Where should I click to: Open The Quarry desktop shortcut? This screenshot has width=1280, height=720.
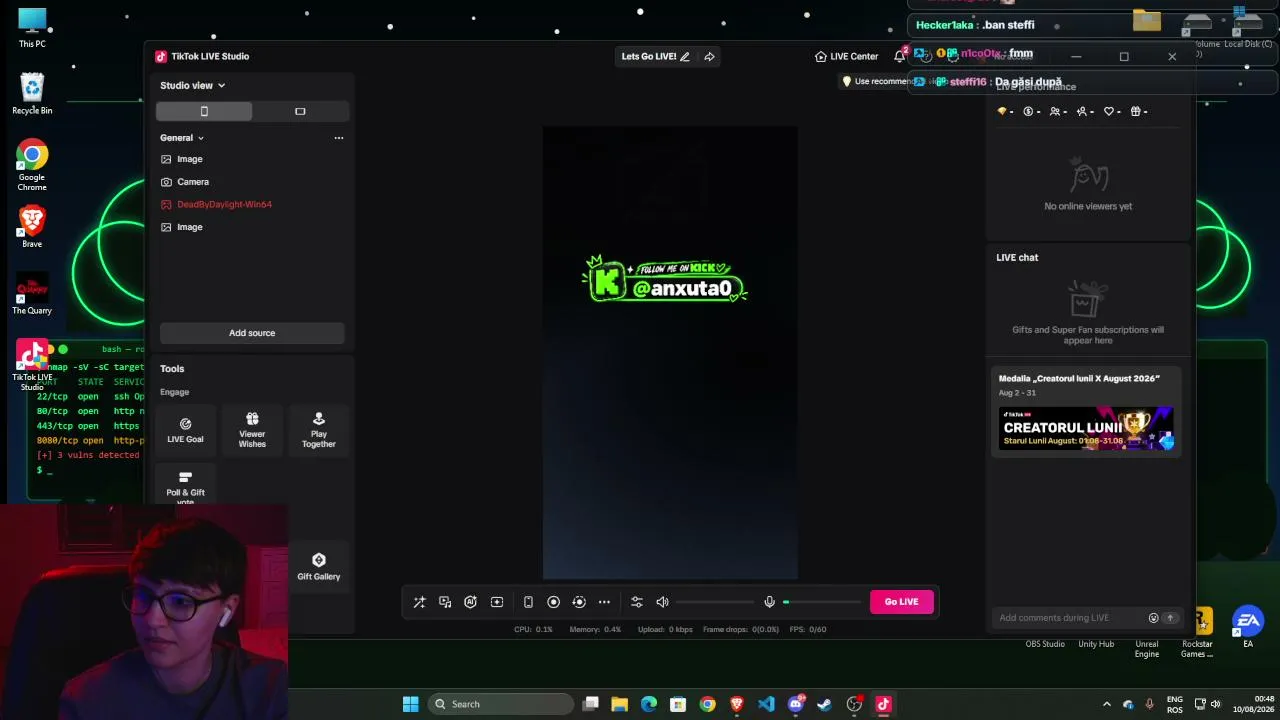point(32,294)
